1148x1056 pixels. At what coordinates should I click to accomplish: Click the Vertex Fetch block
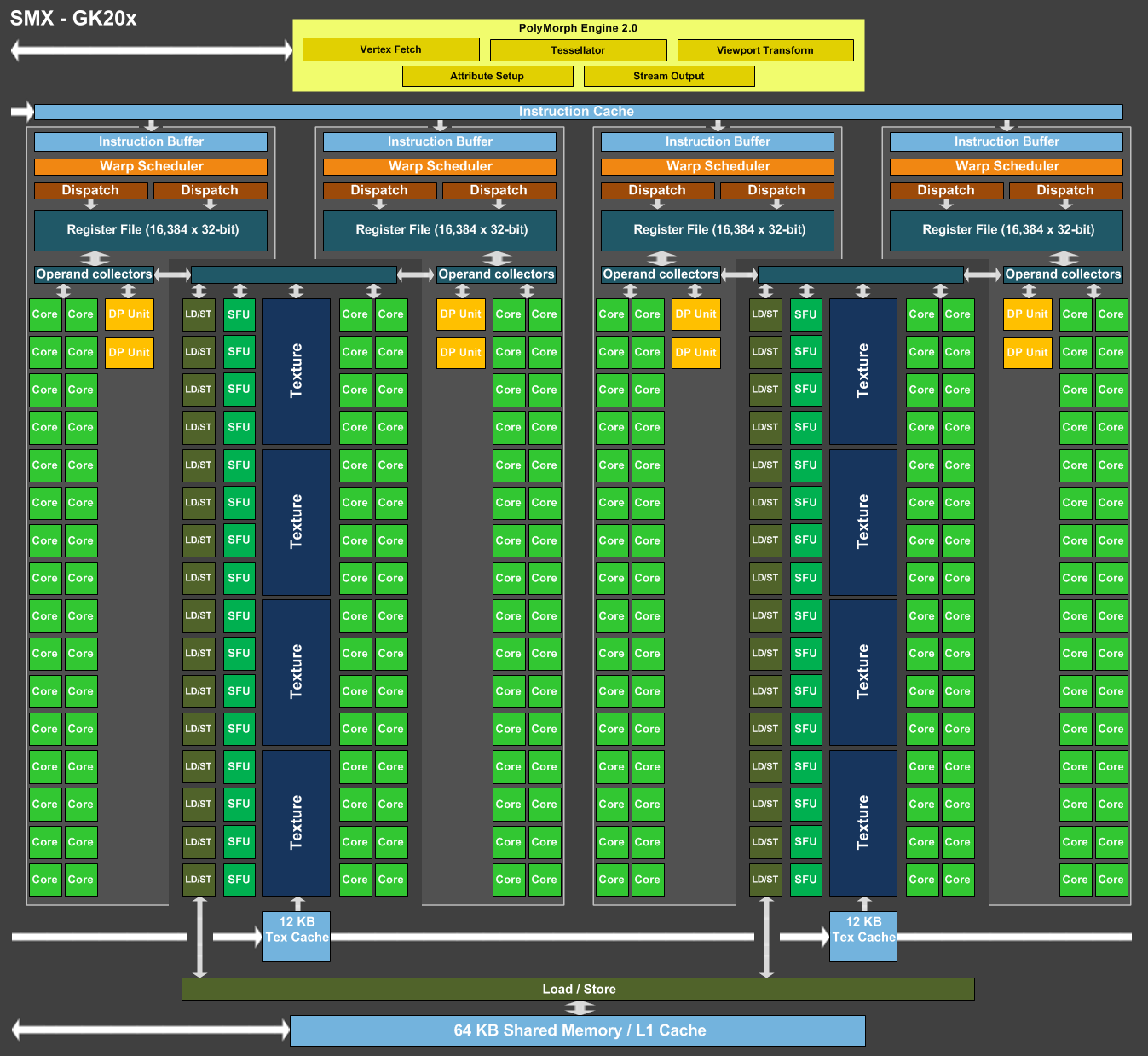[x=391, y=49]
